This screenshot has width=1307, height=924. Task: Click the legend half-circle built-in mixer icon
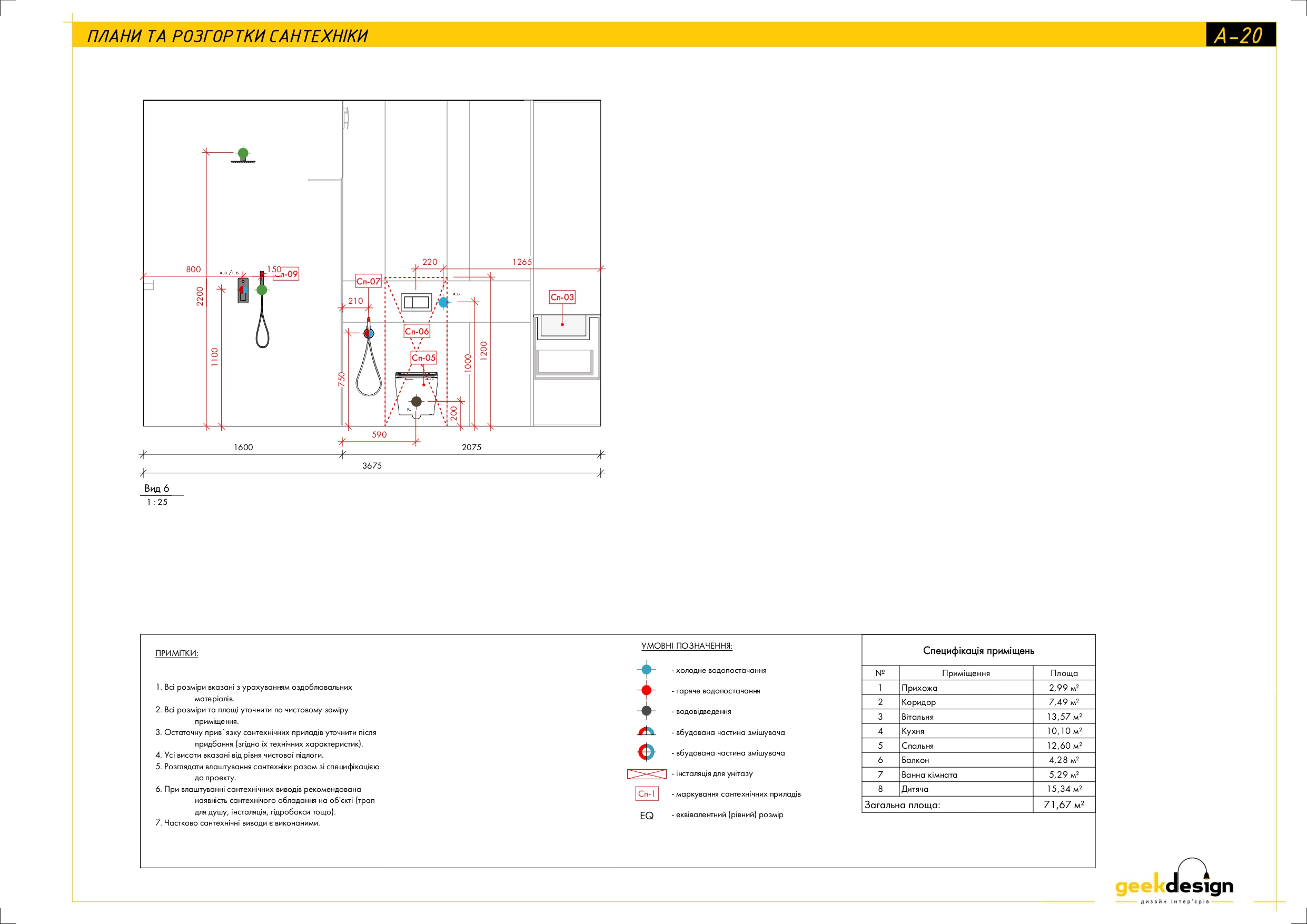pyautogui.click(x=646, y=731)
